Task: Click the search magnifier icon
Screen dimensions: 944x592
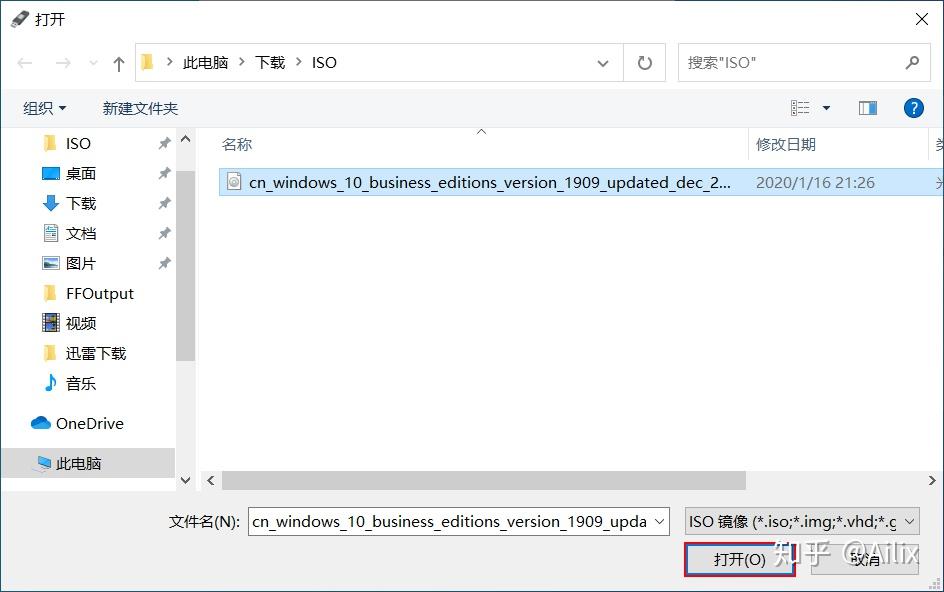Action: coord(913,62)
